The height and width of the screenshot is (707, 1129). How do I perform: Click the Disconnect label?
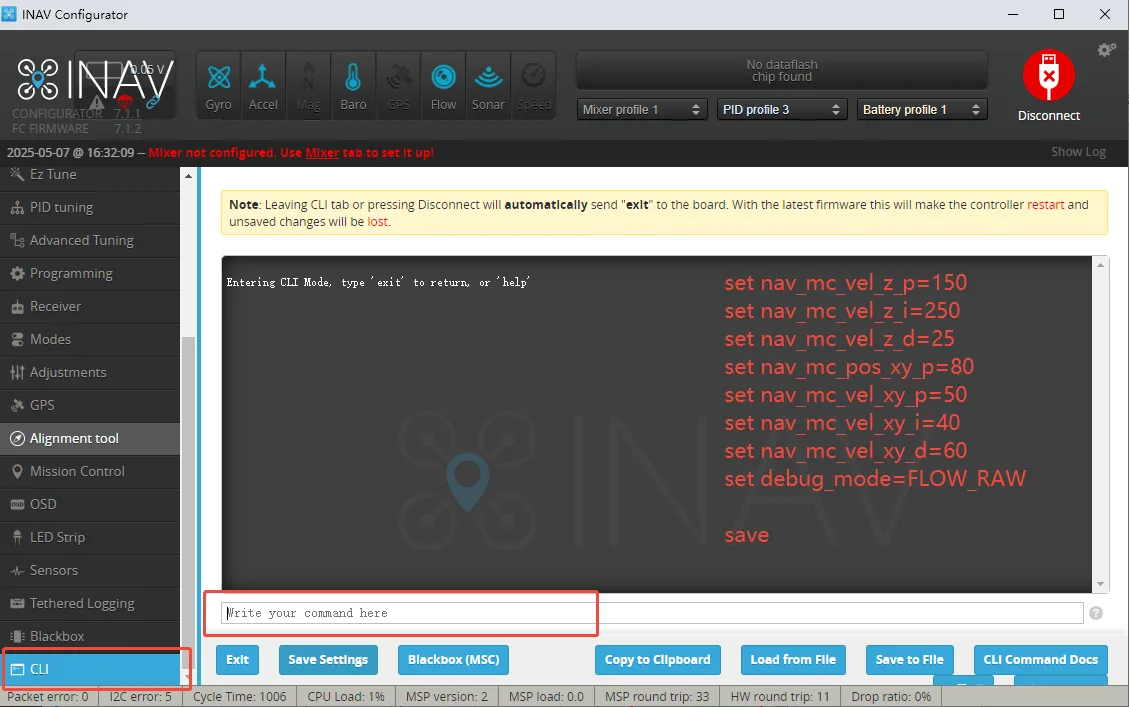1048,116
